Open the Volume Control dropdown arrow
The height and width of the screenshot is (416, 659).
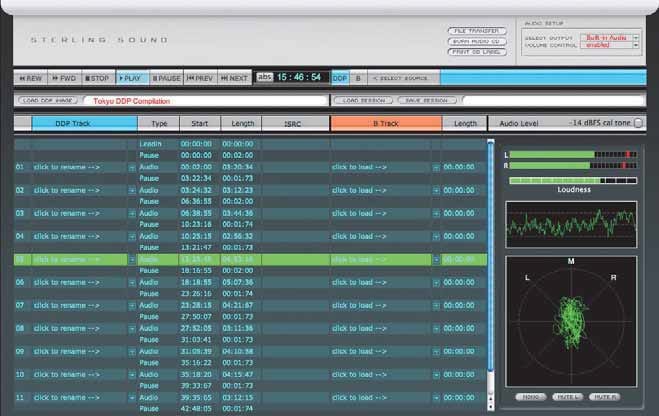click(x=636, y=45)
